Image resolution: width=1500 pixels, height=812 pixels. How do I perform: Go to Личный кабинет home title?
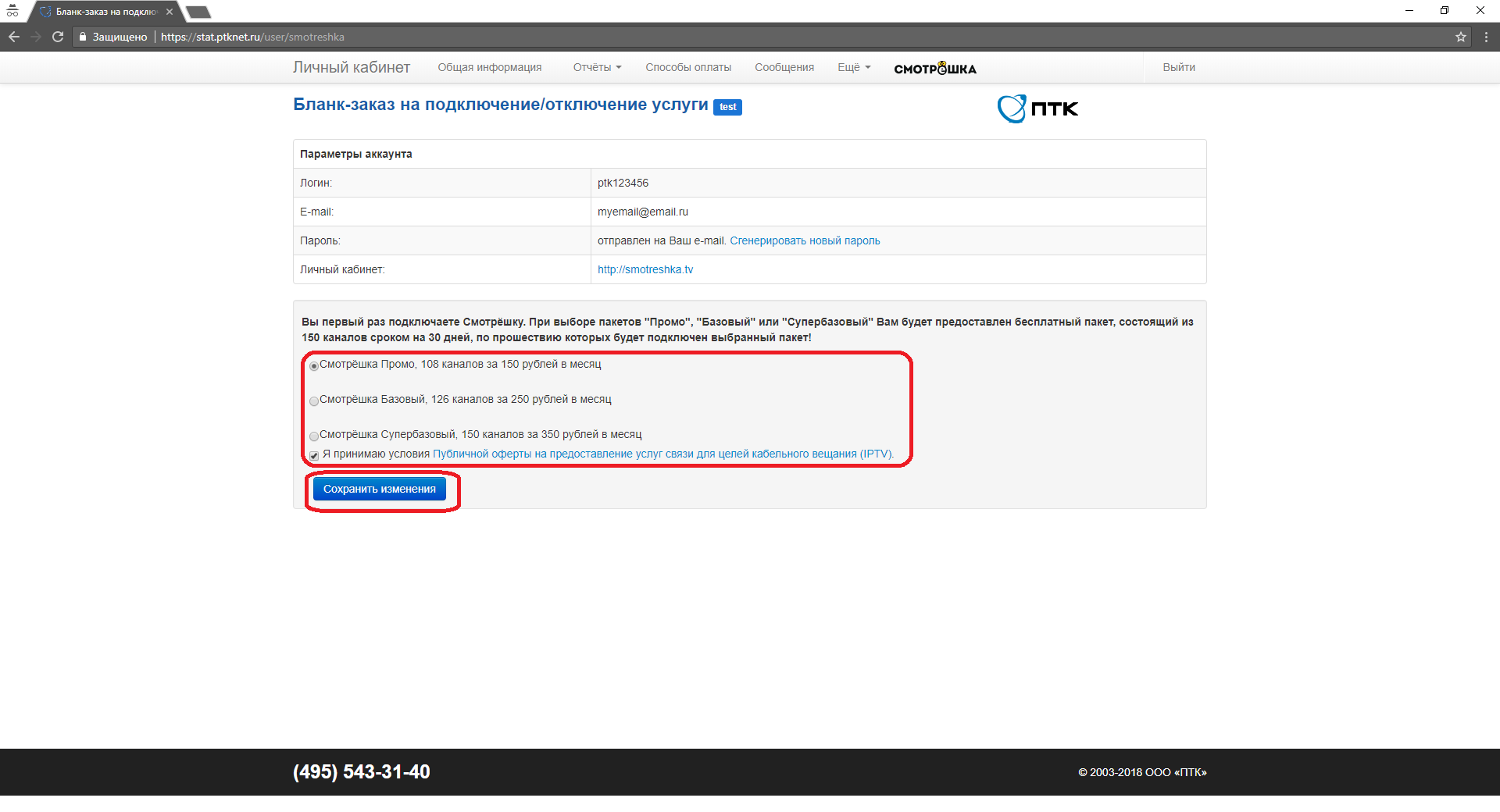pyautogui.click(x=352, y=67)
